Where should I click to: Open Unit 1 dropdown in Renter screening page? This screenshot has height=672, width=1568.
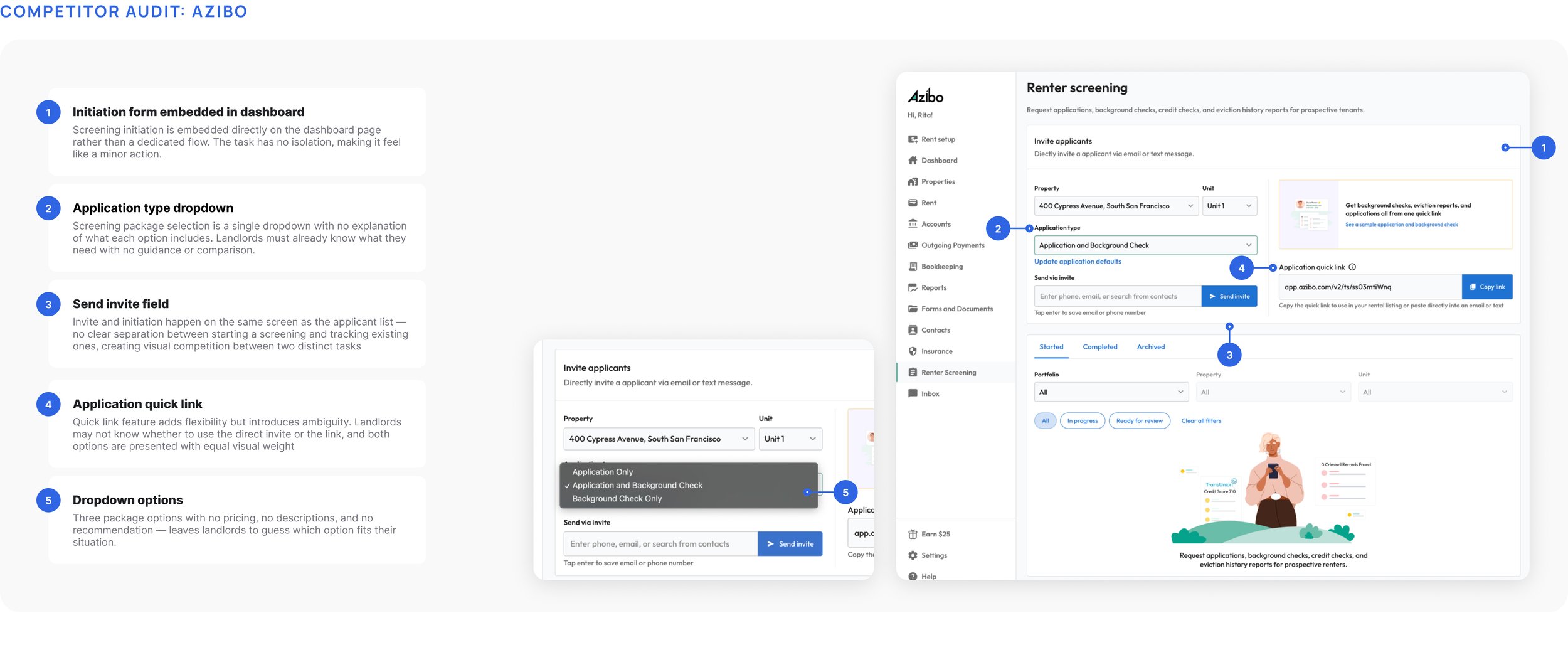pos(1229,206)
